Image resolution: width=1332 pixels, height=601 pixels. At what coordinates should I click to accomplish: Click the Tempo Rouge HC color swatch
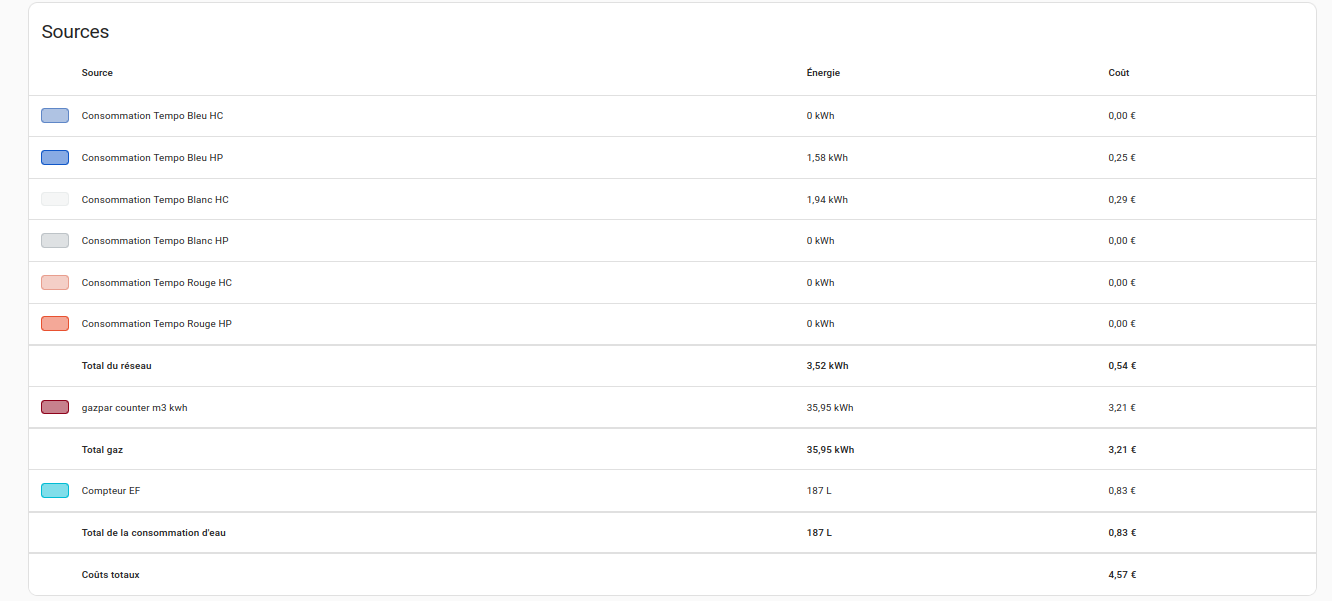click(55, 283)
